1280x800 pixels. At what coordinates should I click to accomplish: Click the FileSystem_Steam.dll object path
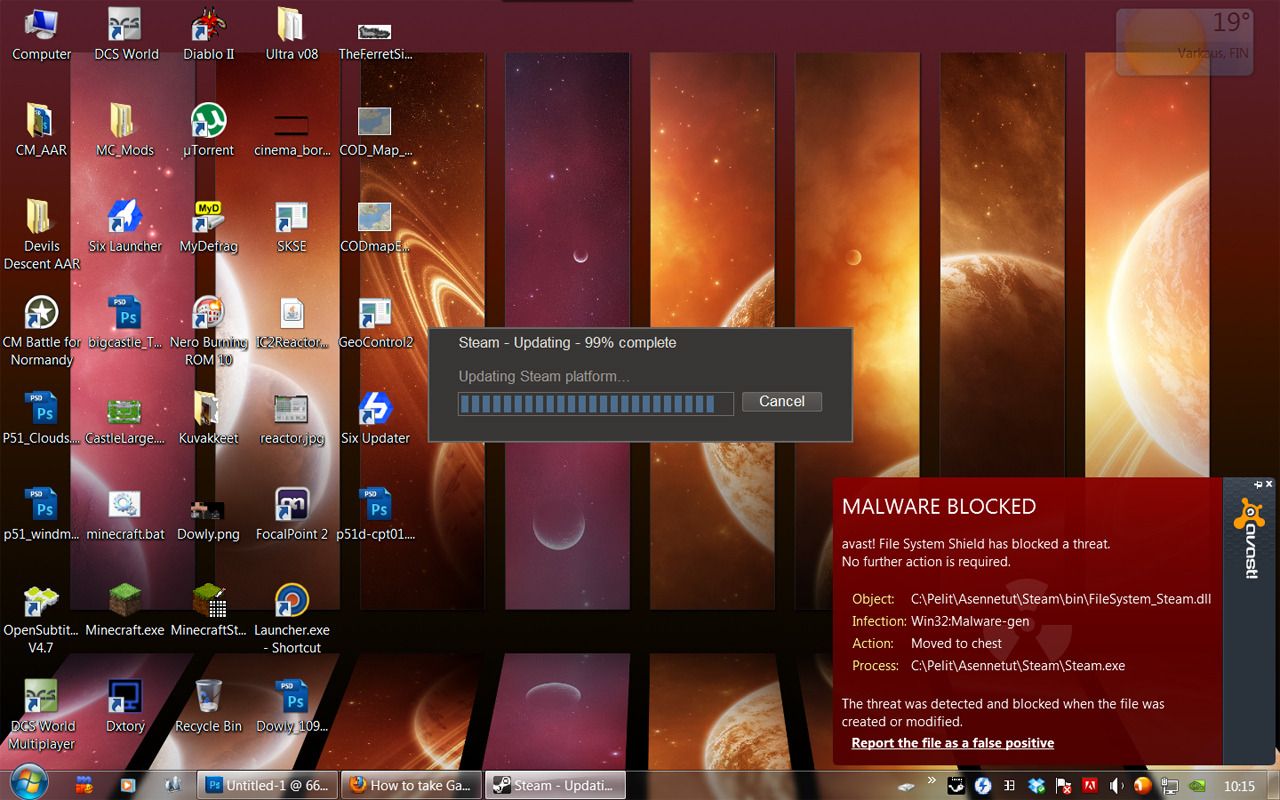[1061, 599]
